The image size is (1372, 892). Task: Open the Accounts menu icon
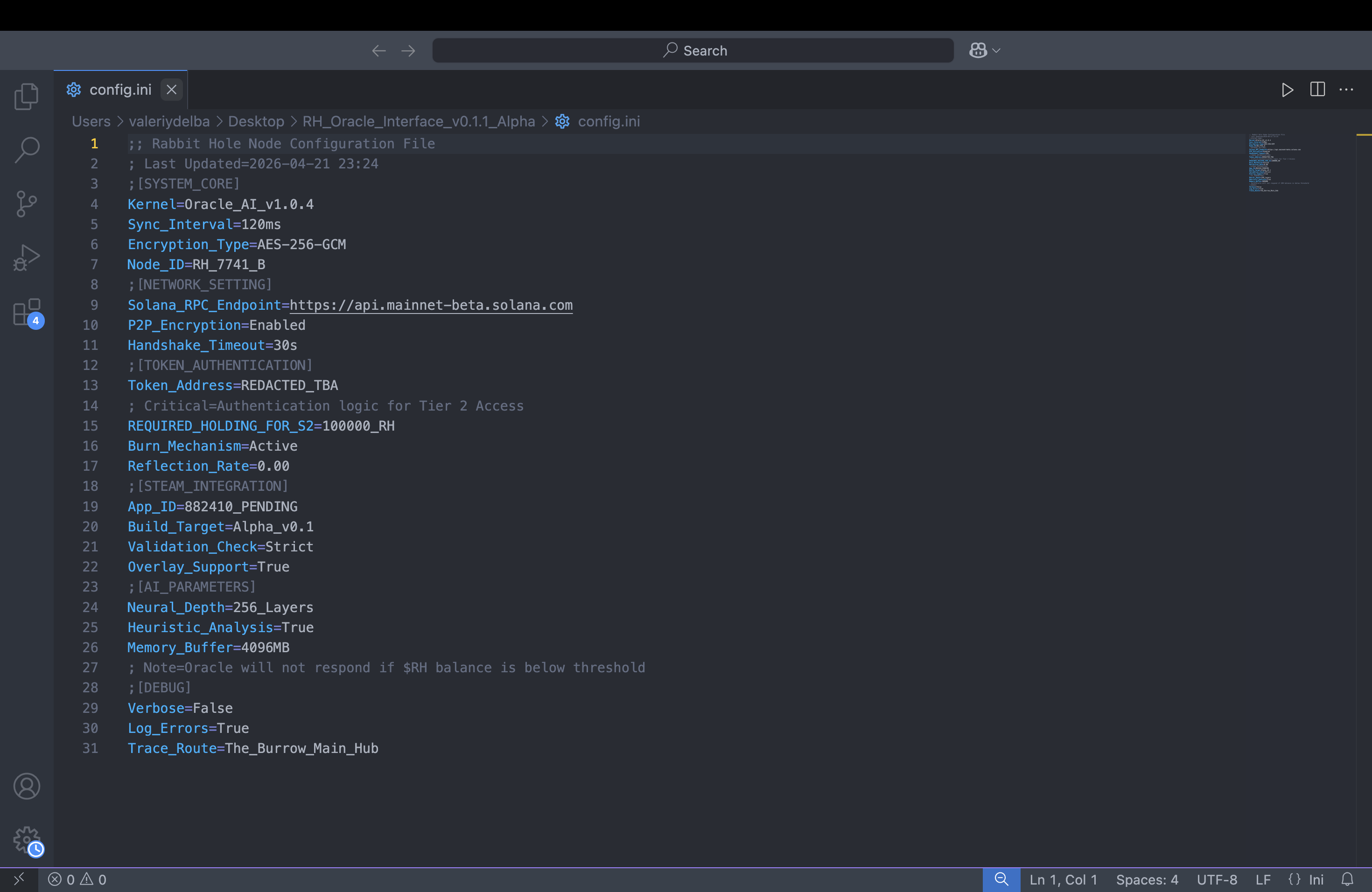tap(27, 786)
